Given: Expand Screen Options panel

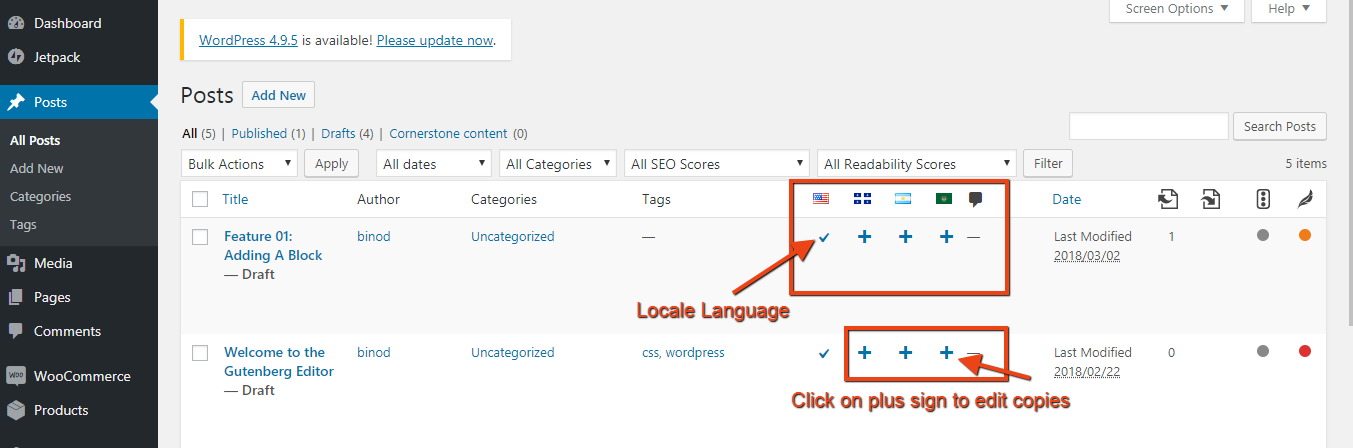Looking at the screenshot, I should (x=1177, y=9).
